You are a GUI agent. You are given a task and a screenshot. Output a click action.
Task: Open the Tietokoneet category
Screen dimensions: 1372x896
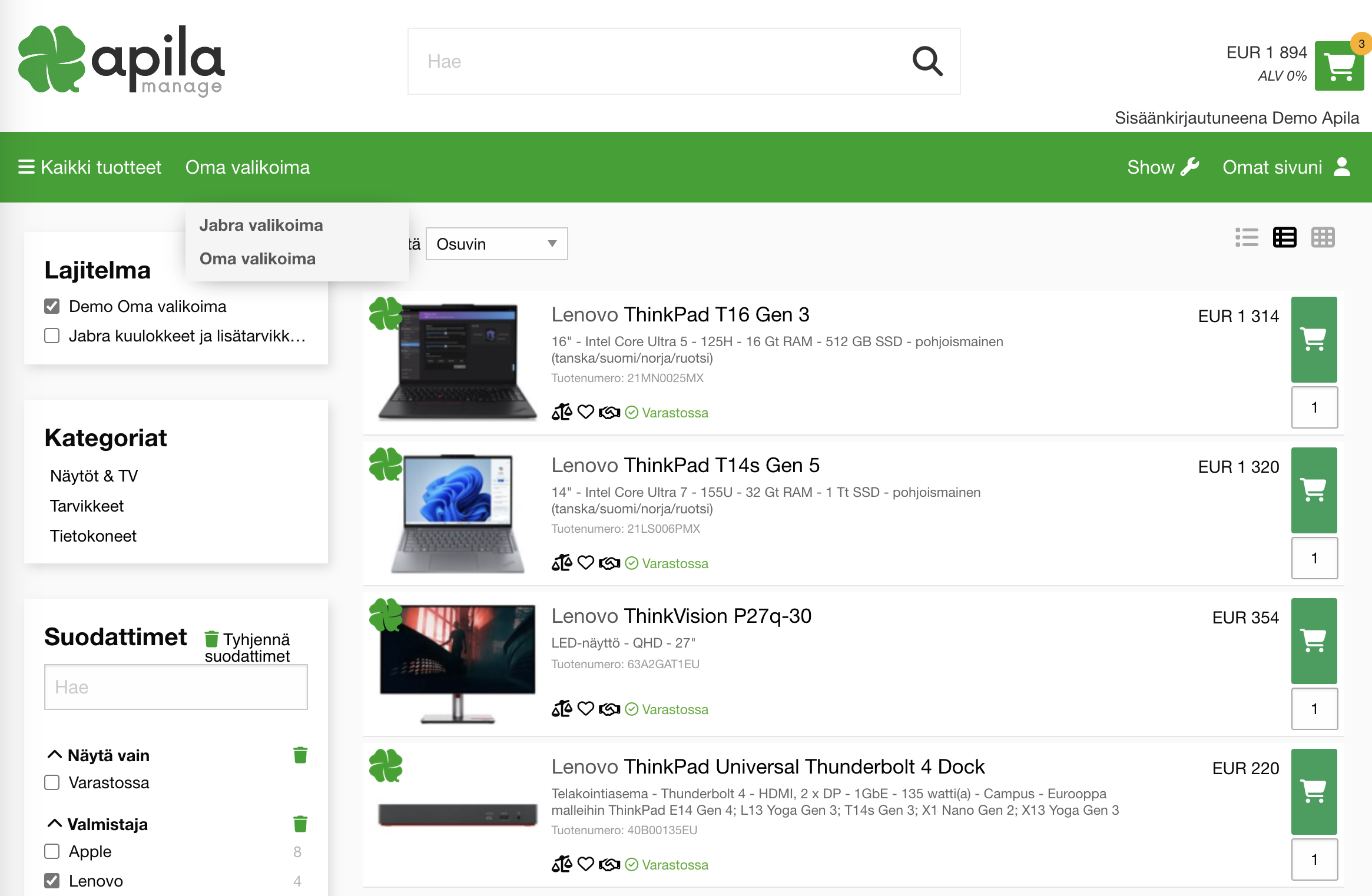[93, 536]
